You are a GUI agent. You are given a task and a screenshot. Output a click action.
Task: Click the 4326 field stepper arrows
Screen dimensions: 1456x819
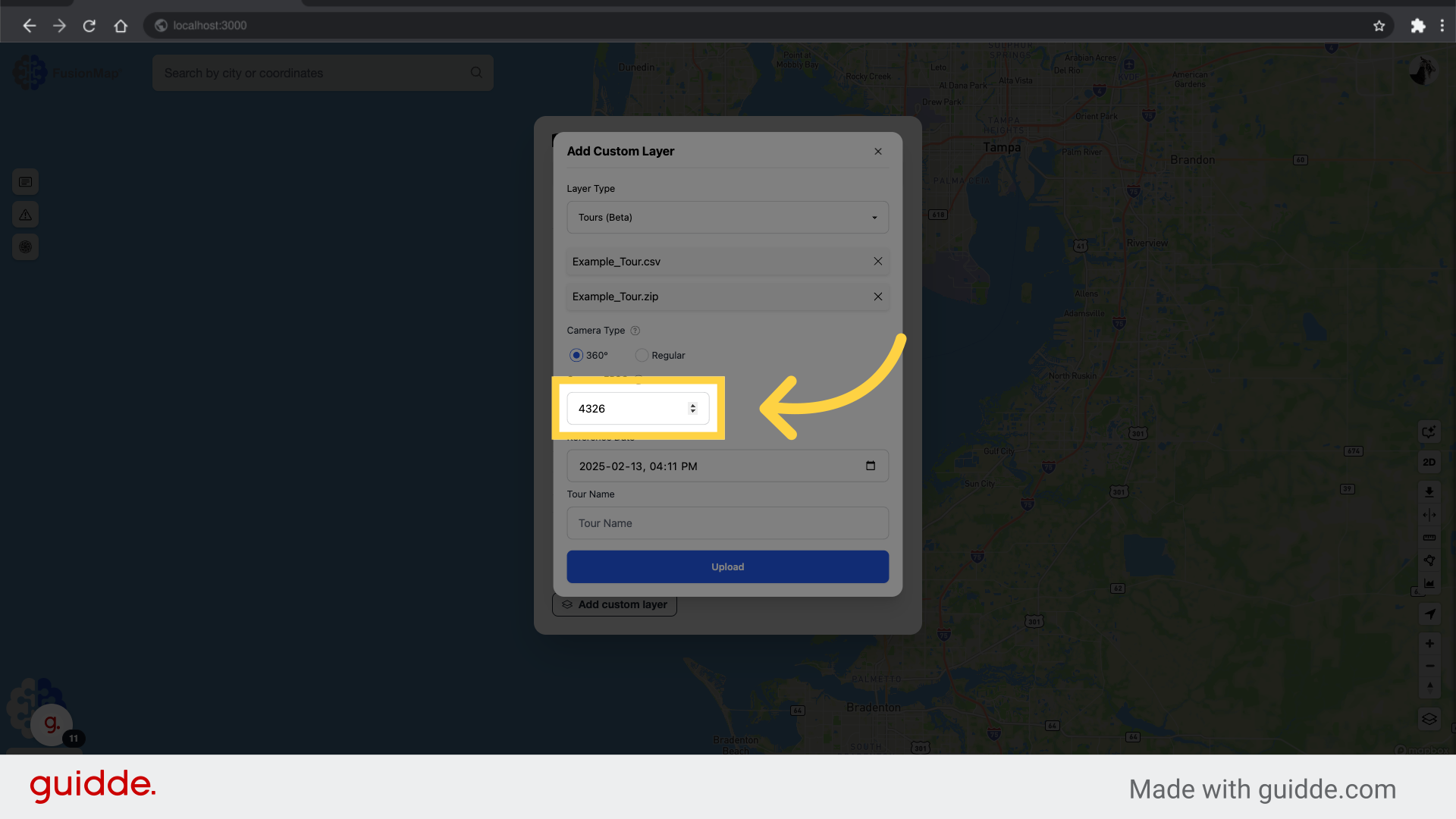coord(692,409)
